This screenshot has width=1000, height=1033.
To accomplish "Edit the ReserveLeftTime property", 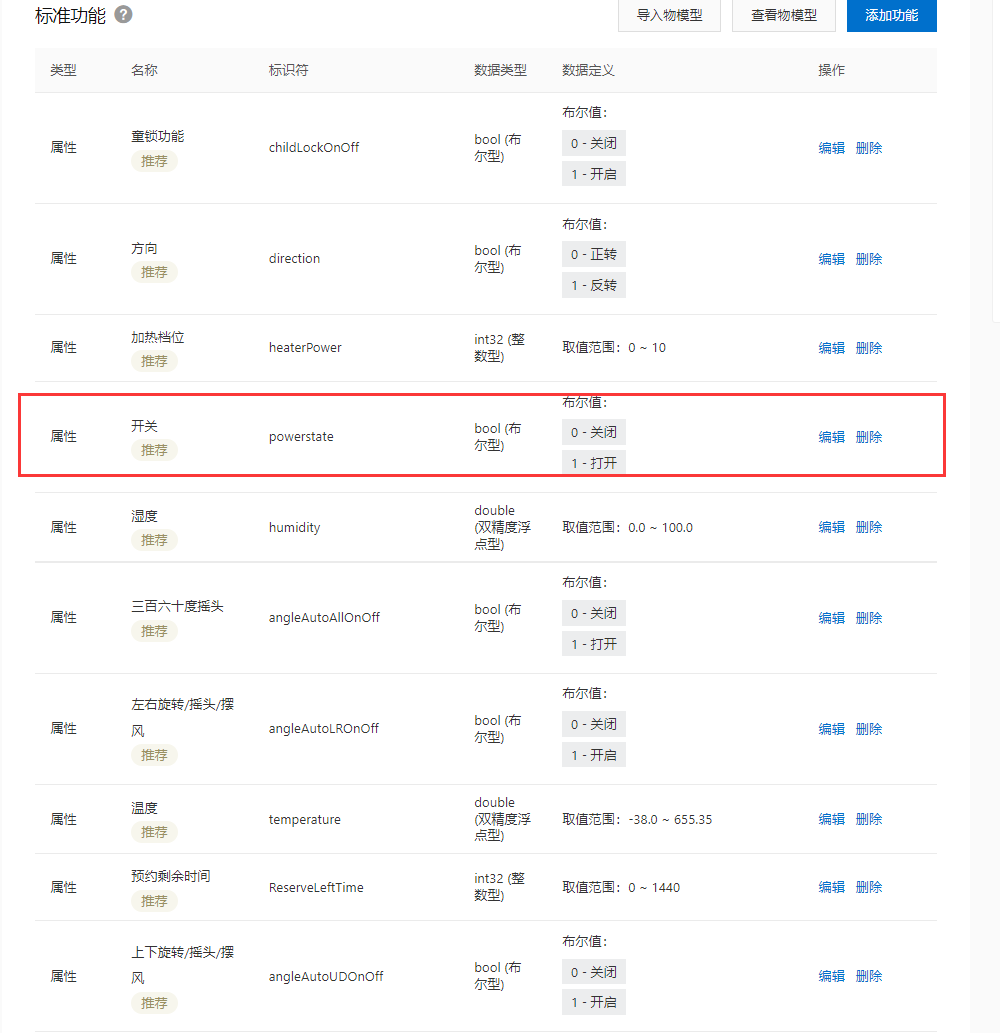I will click(831, 887).
